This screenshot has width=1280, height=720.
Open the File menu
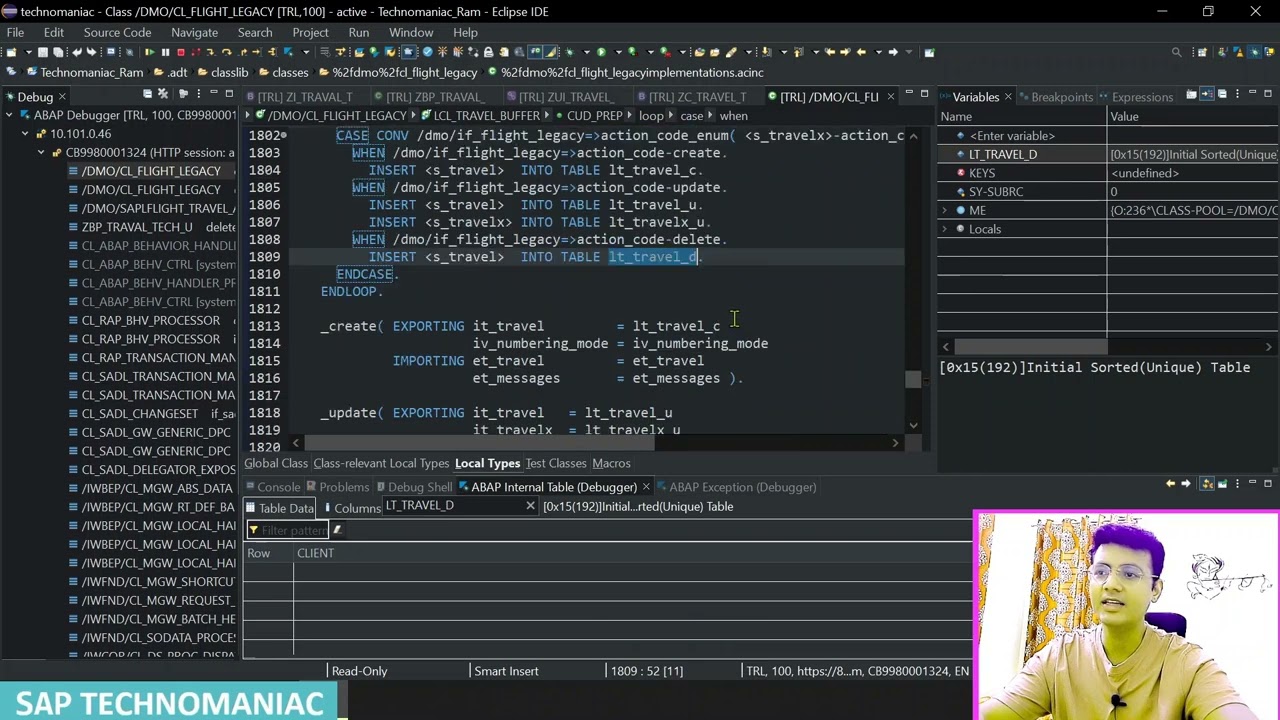[x=15, y=32]
